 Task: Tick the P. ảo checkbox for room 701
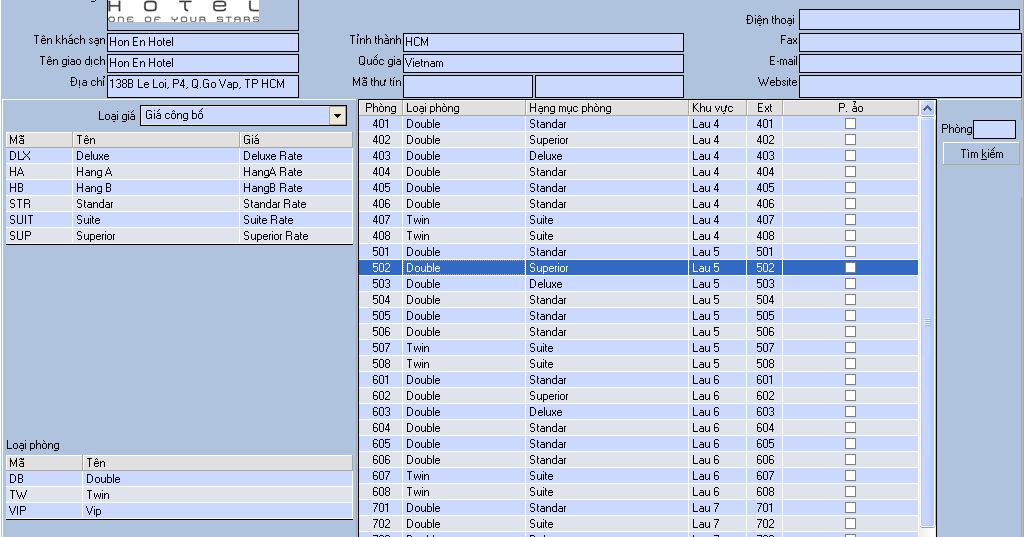(850, 508)
